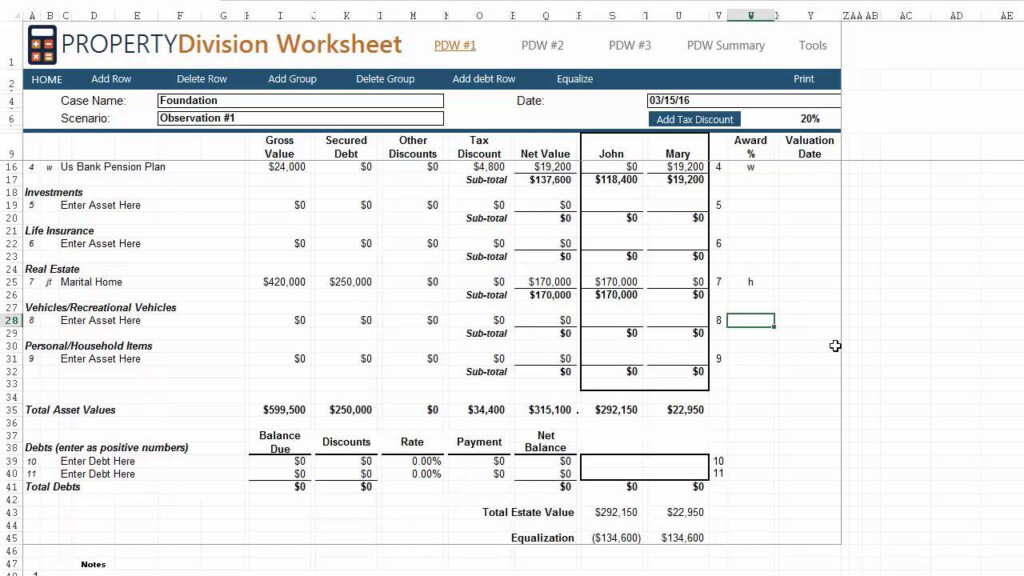Image resolution: width=1024 pixels, height=576 pixels.
Task: Select the 20% tax discount cell
Action: (x=810, y=119)
